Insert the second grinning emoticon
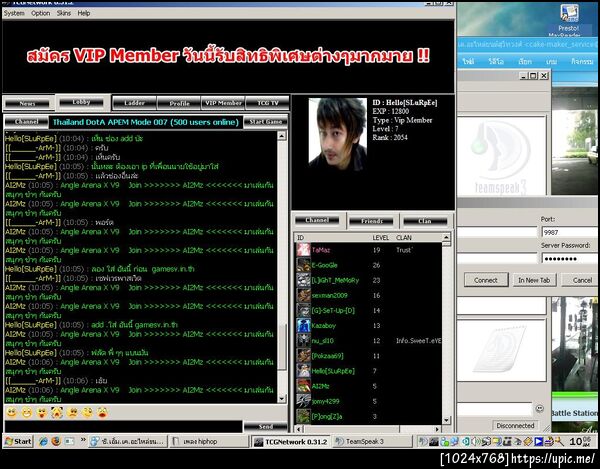Viewport: 600px width, 469px height. [27, 412]
